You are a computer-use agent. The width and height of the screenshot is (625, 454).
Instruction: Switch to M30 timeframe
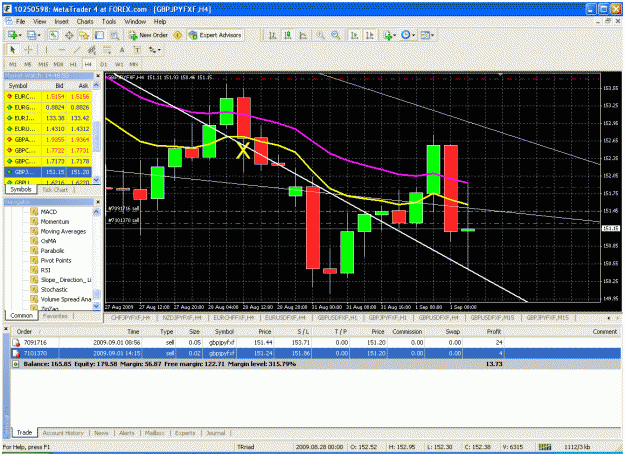59,64
